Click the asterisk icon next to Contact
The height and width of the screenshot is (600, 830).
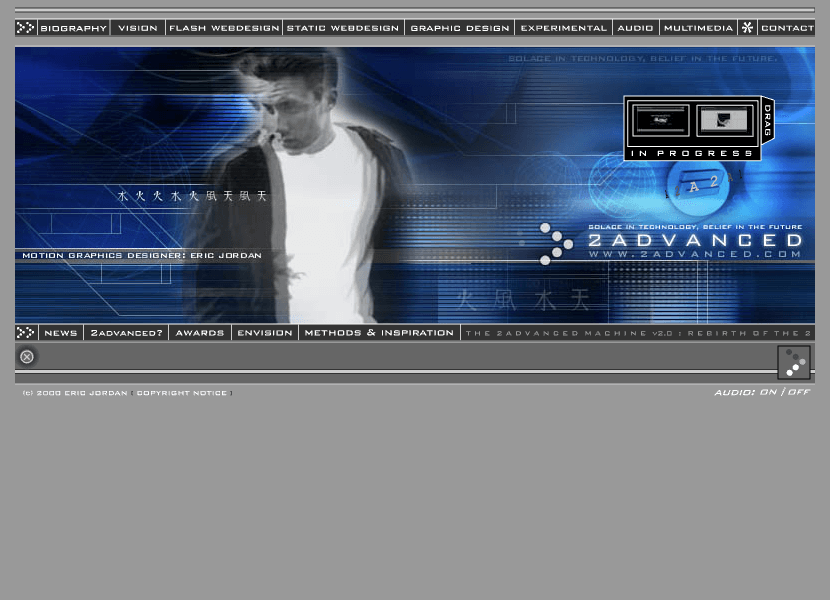(747, 28)
